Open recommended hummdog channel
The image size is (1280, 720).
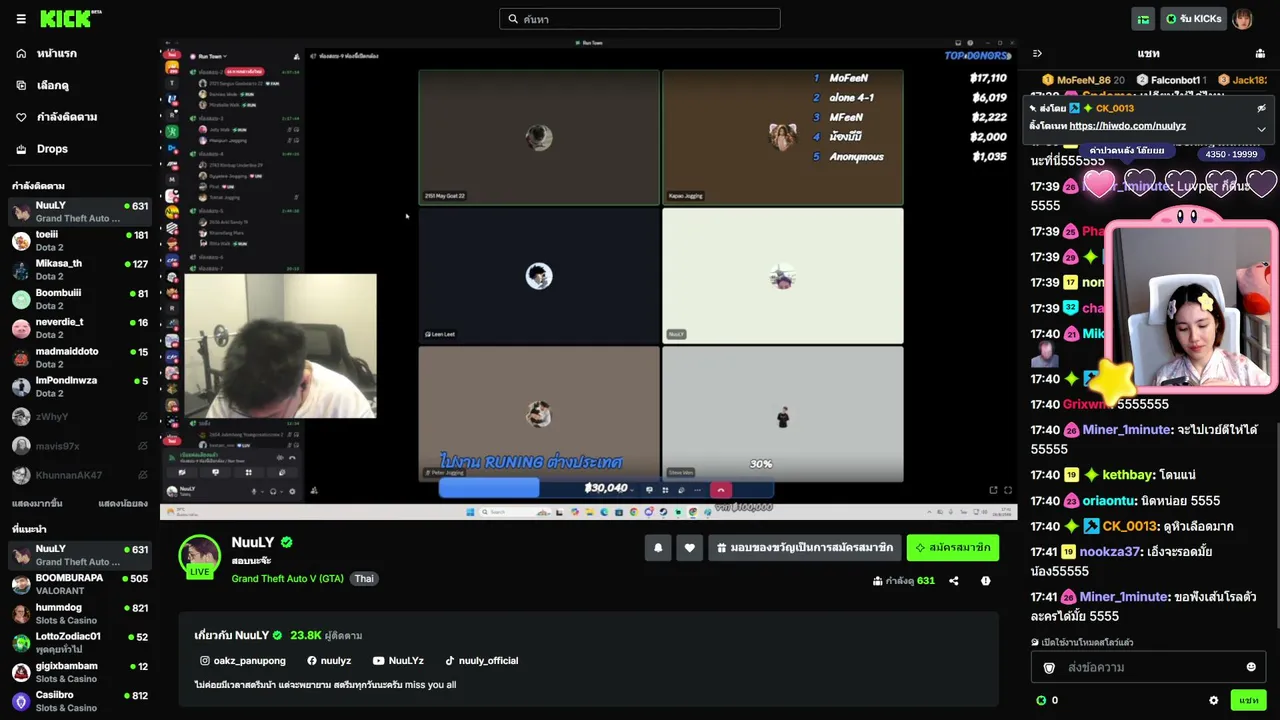80,613
